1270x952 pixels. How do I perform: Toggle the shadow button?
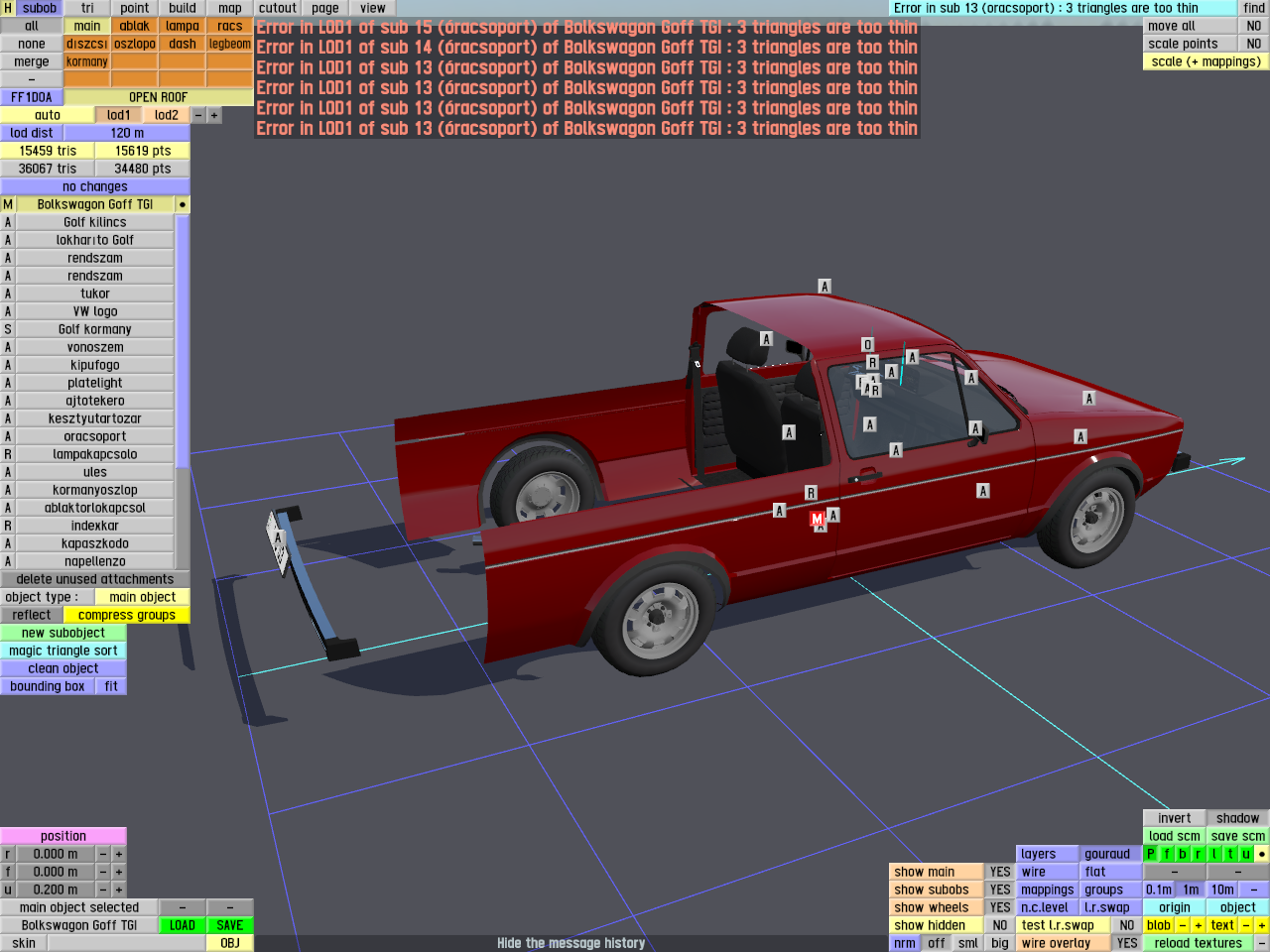(x=1238, y=818)
